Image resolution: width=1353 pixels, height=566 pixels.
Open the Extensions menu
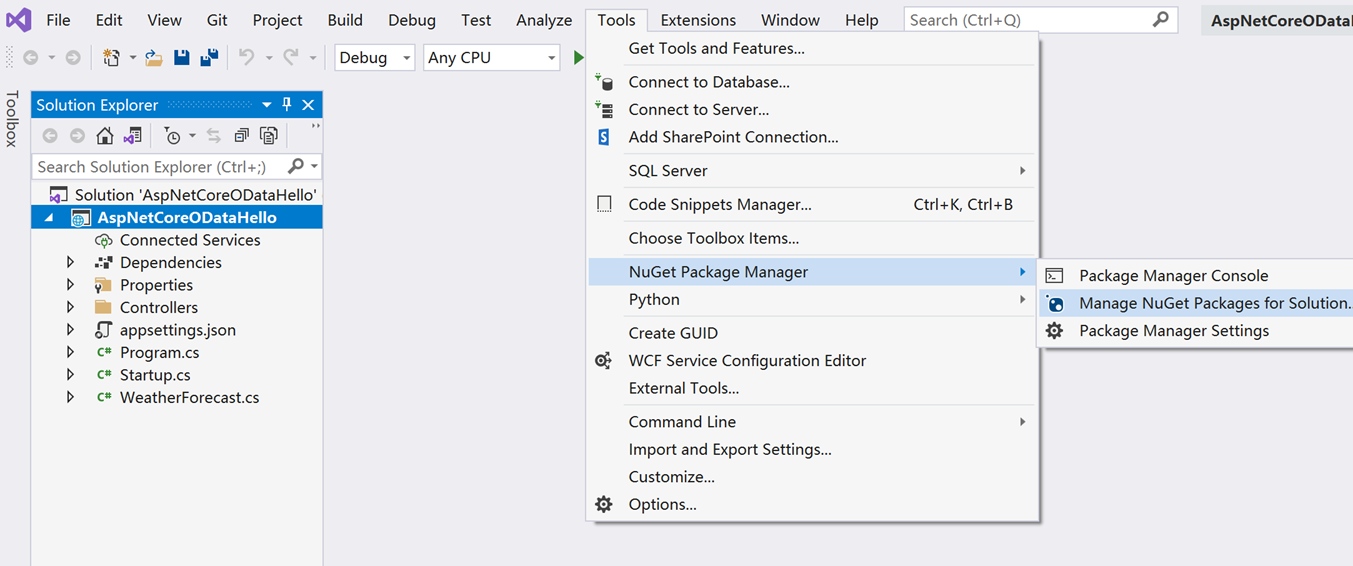point(698,20)
